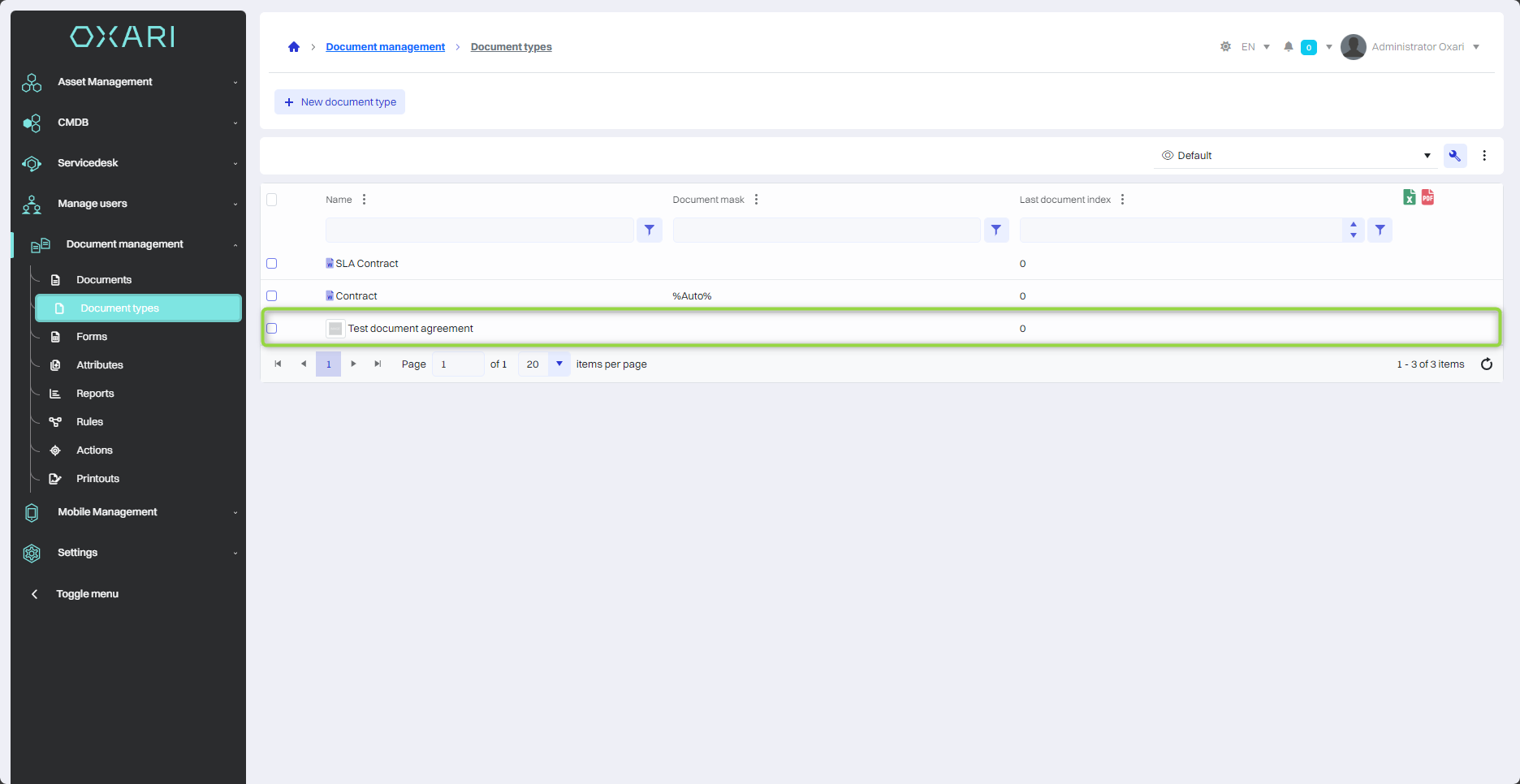Toggle the select-all header checkbox
Screen dimensions: 1520x784
tap(272, 200)
